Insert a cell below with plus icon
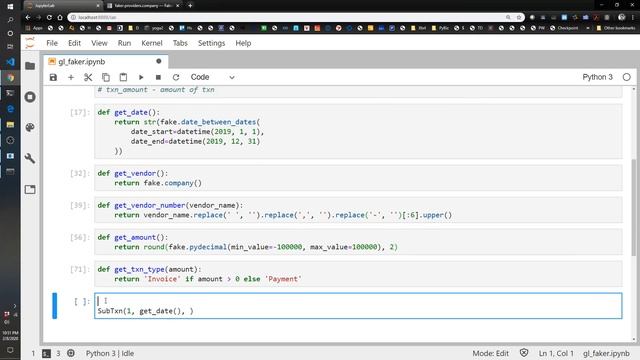This screenshot has width=640, height=360. pos(71,77)
